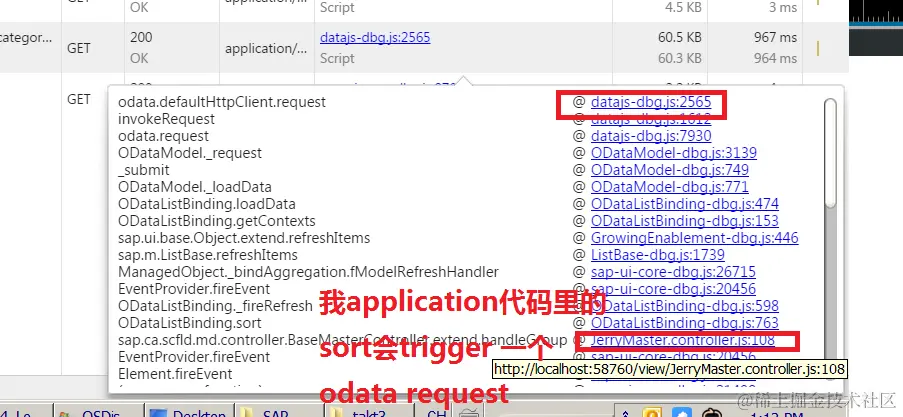
Task: Open ListBase-dbg.js:1739 link
Action: click(x=658, y=255)
